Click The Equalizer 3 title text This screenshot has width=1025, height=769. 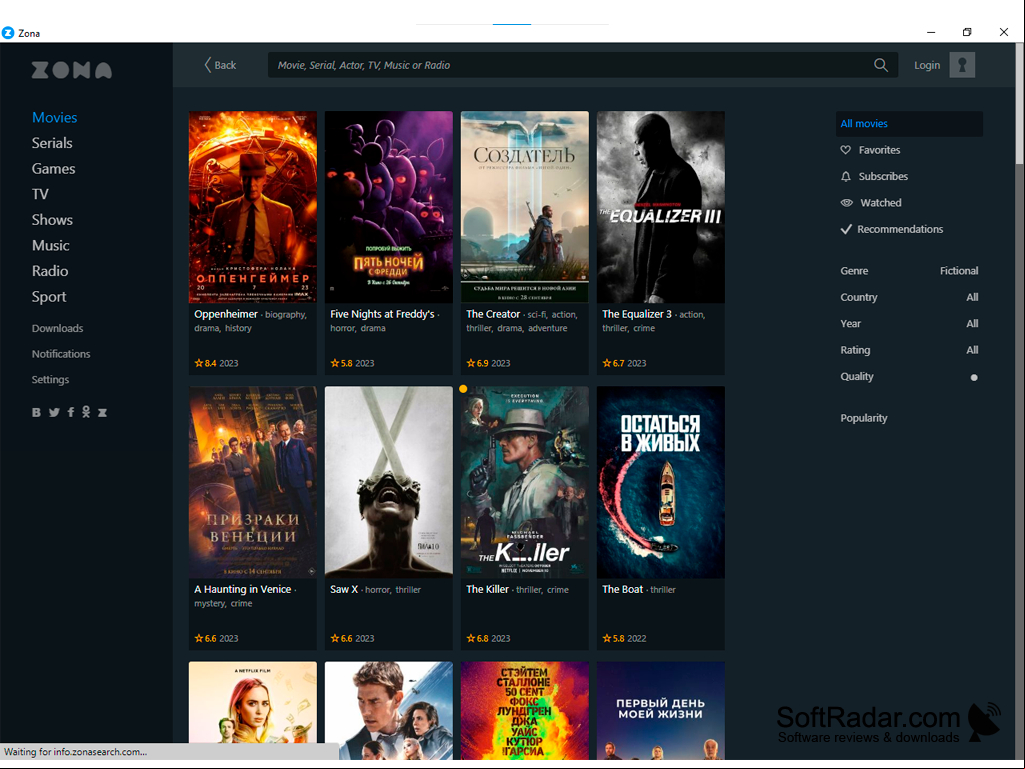click(x=637, y=314)
